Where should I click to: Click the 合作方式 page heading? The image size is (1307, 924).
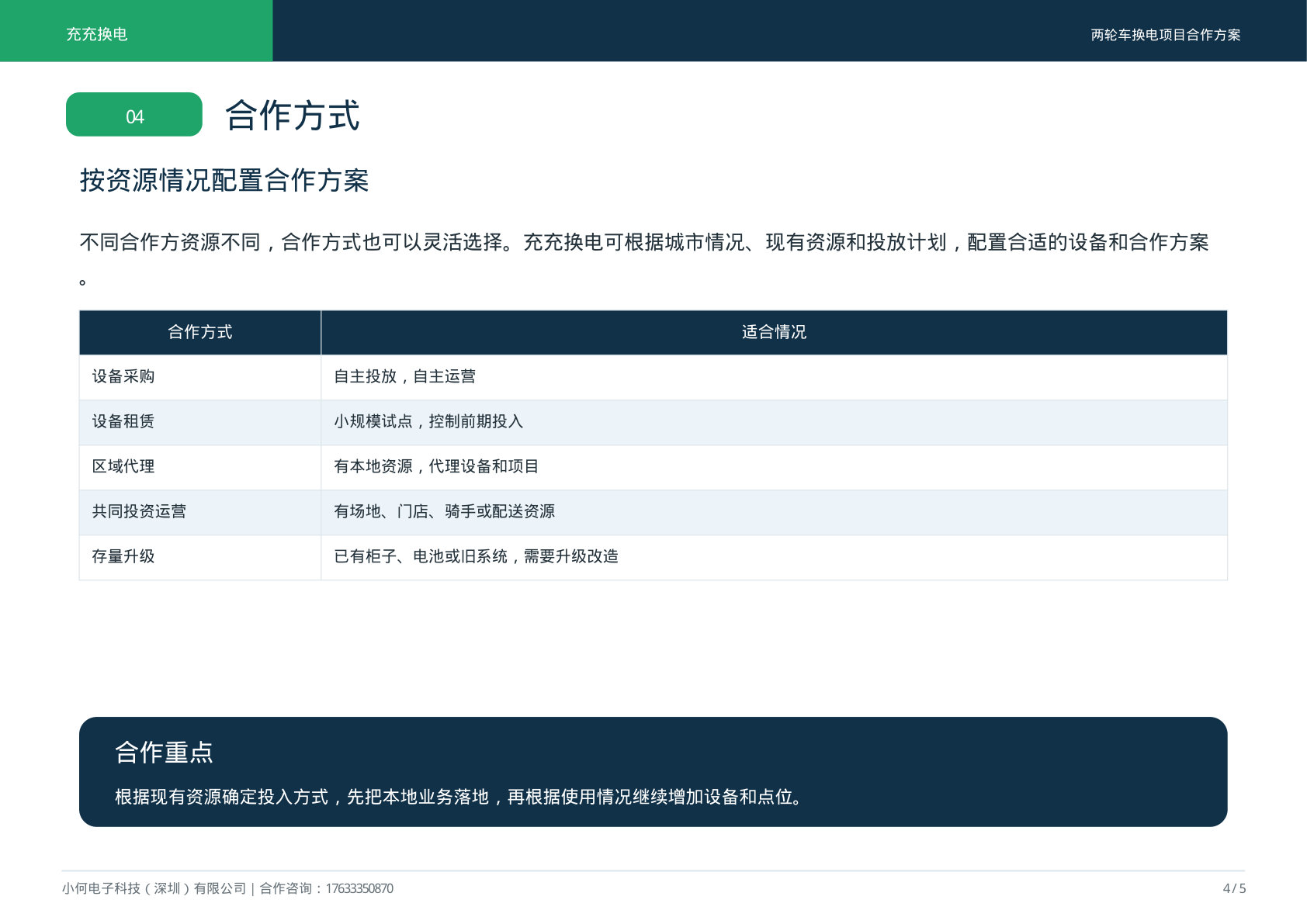(293, 116)
